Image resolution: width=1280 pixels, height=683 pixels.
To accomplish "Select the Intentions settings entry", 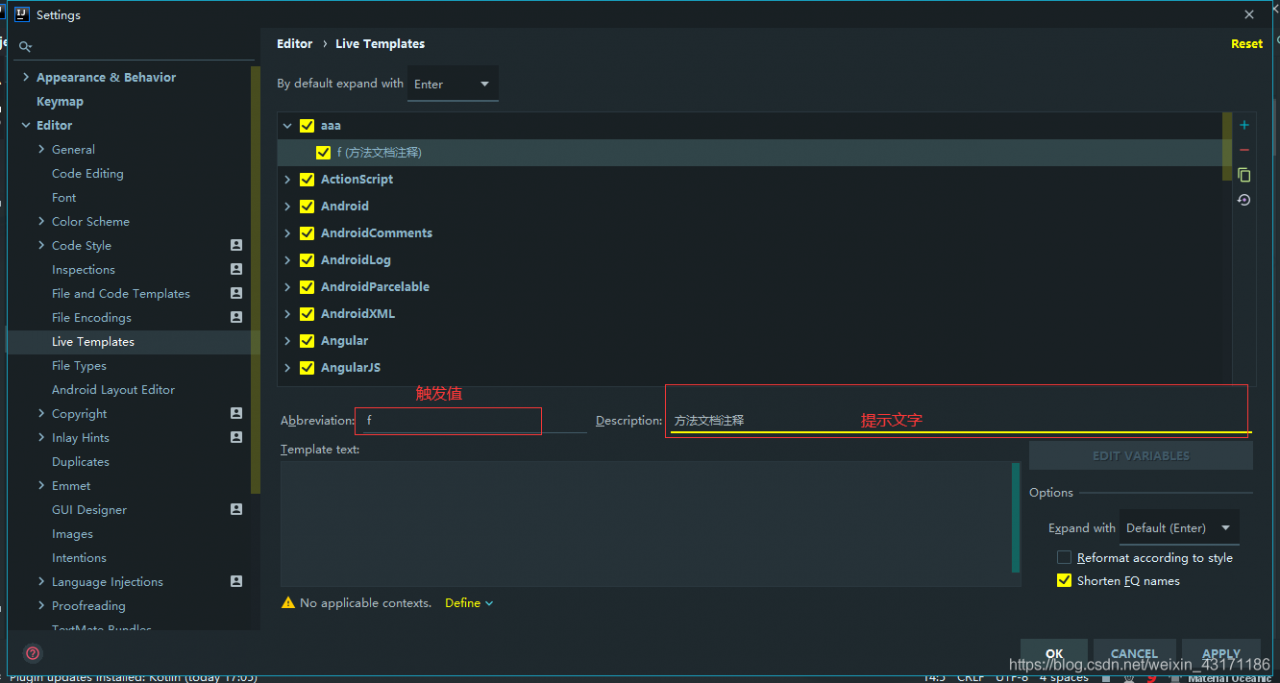I will click(x=79, y=557).
